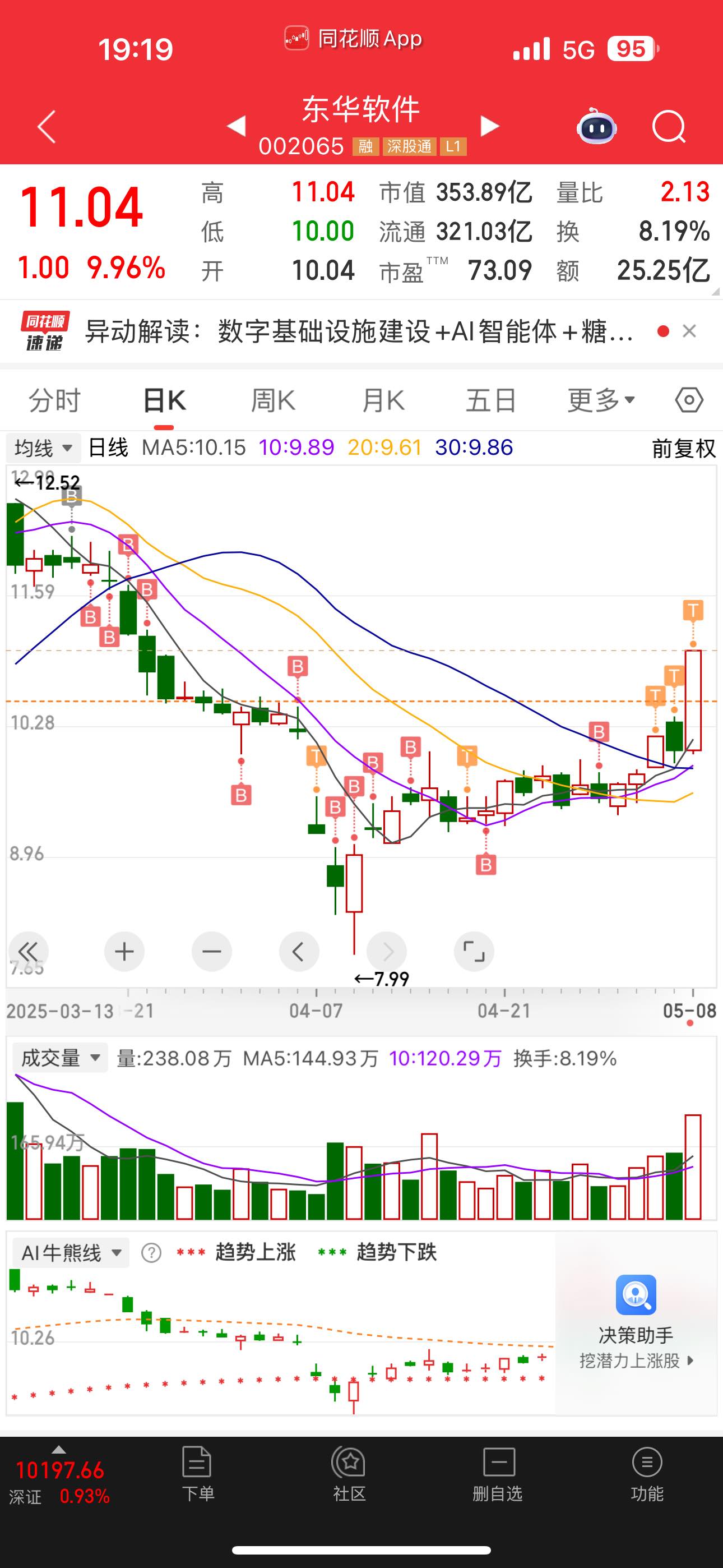Tap the 趋势上涨 legend entry

click(236, 1253)
